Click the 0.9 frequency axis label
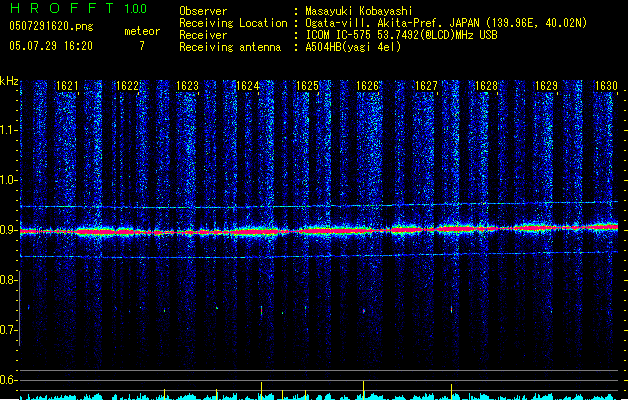Screen dimensions: 629x400 [x=8, y=230]
